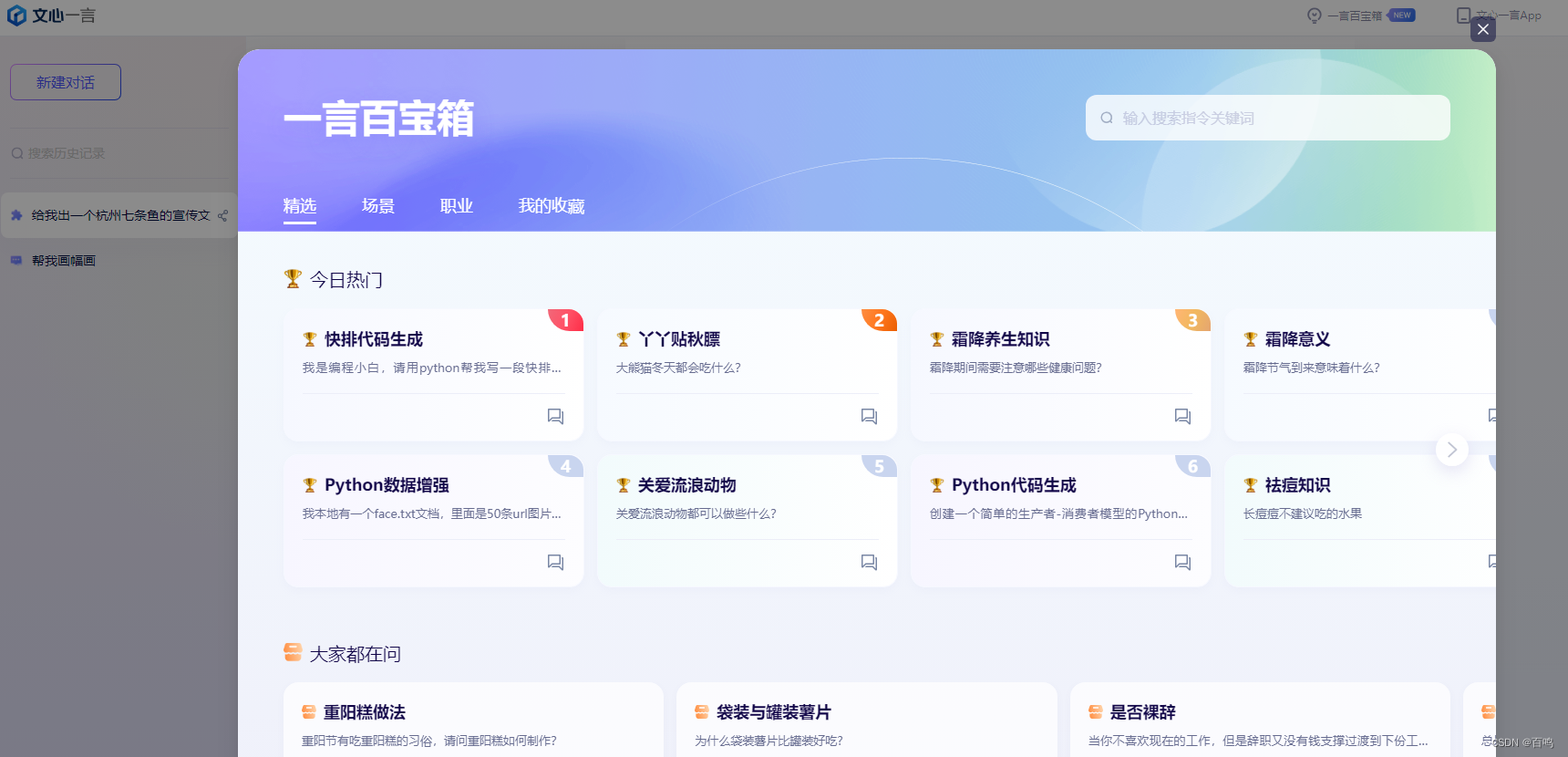
Task: Click the face.txt prompt description text
Action: 432,513
